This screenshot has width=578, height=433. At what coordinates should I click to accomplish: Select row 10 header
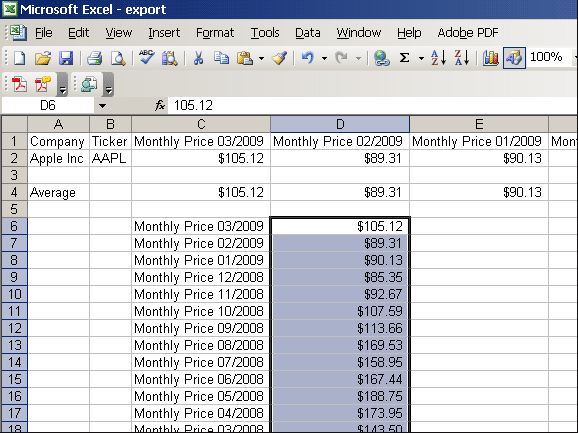tap(14, 294)
